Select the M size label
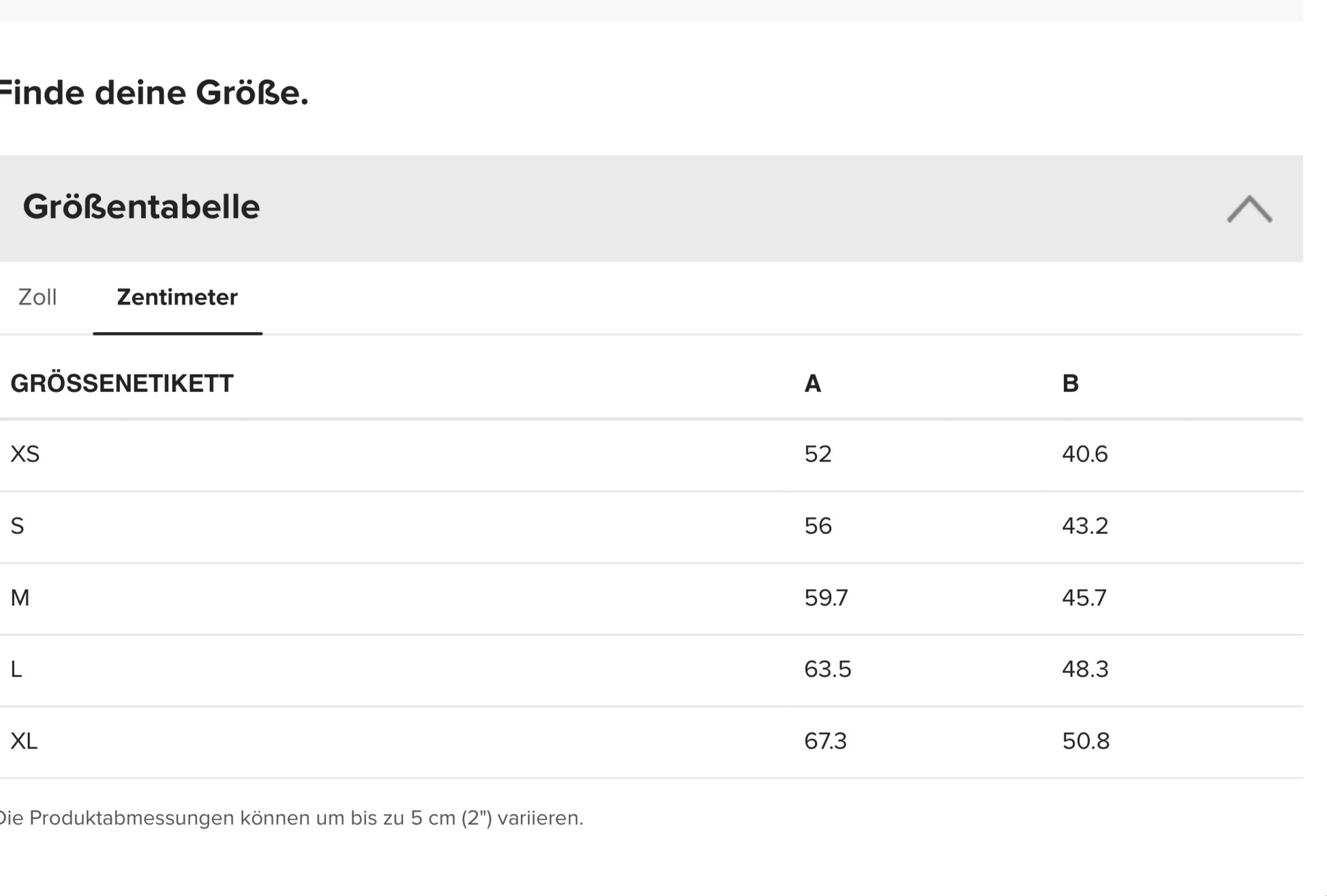The width and height of the screenshot is (1327, 896). [20, 598]
